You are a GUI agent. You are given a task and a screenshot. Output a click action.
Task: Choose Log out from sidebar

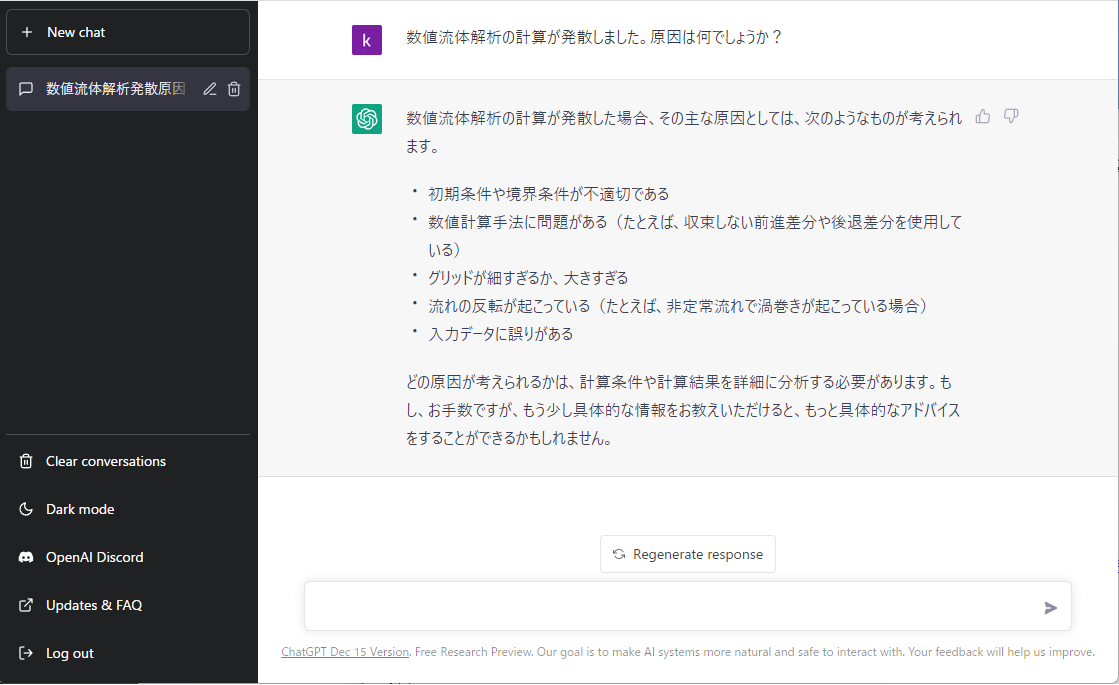tap(69, 653)
